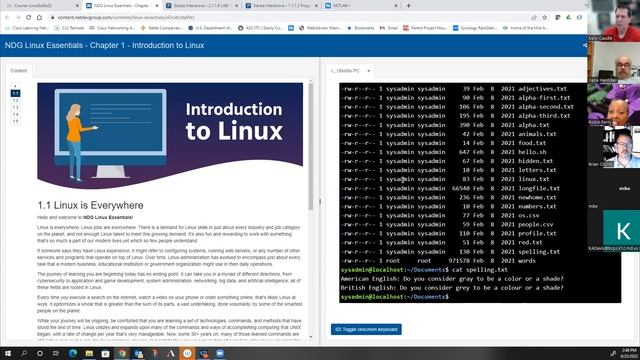Click the address bar URL field
The width and height of the screenshot is (640, 360).
pyautogui.click(x=286, y=18)
